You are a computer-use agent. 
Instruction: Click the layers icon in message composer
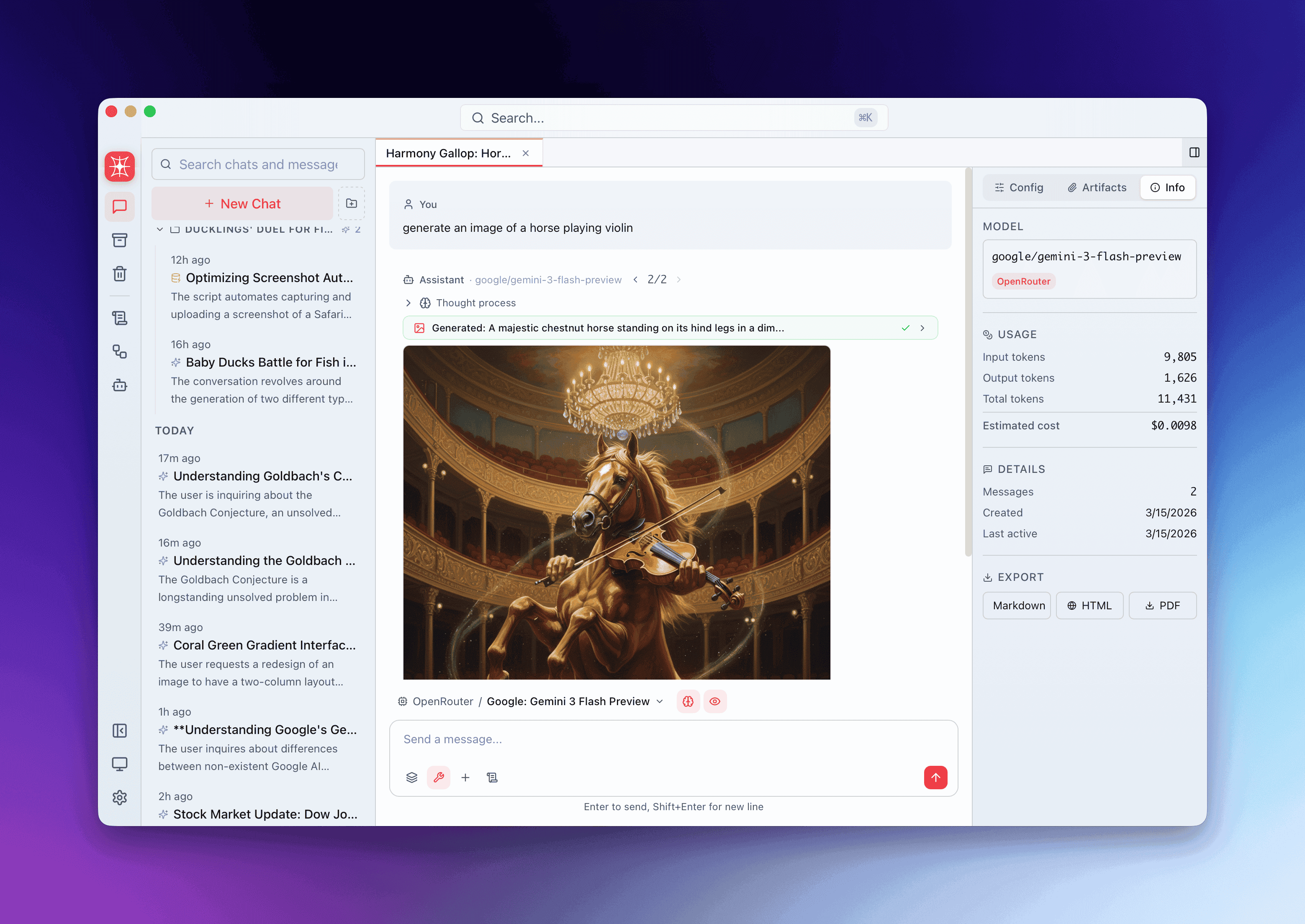coord(412,777)
